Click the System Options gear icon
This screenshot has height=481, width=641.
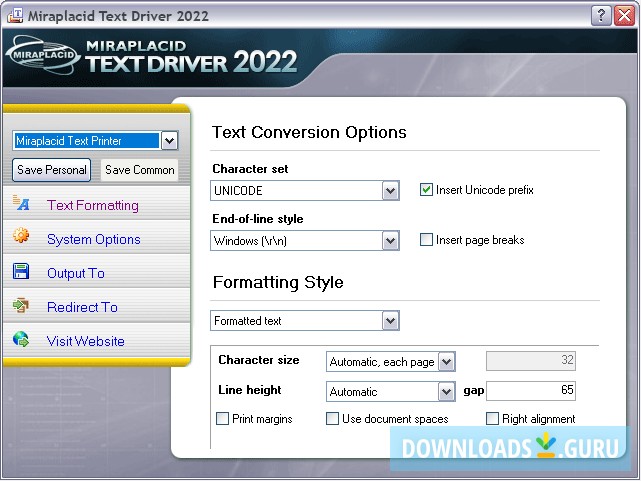21,235
